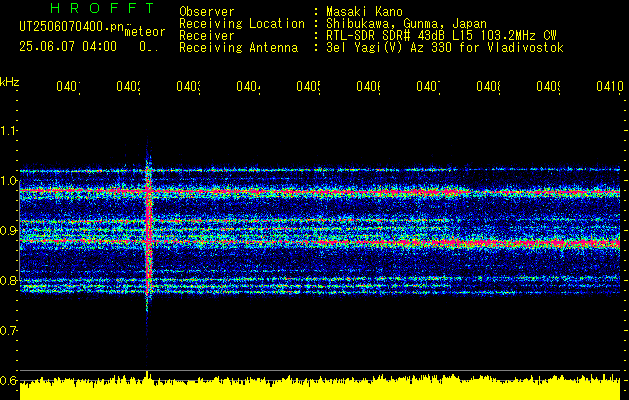629x400 pixels.
Task: Click the gray threshold line above the yellow graph
Action: pos(320,370)
